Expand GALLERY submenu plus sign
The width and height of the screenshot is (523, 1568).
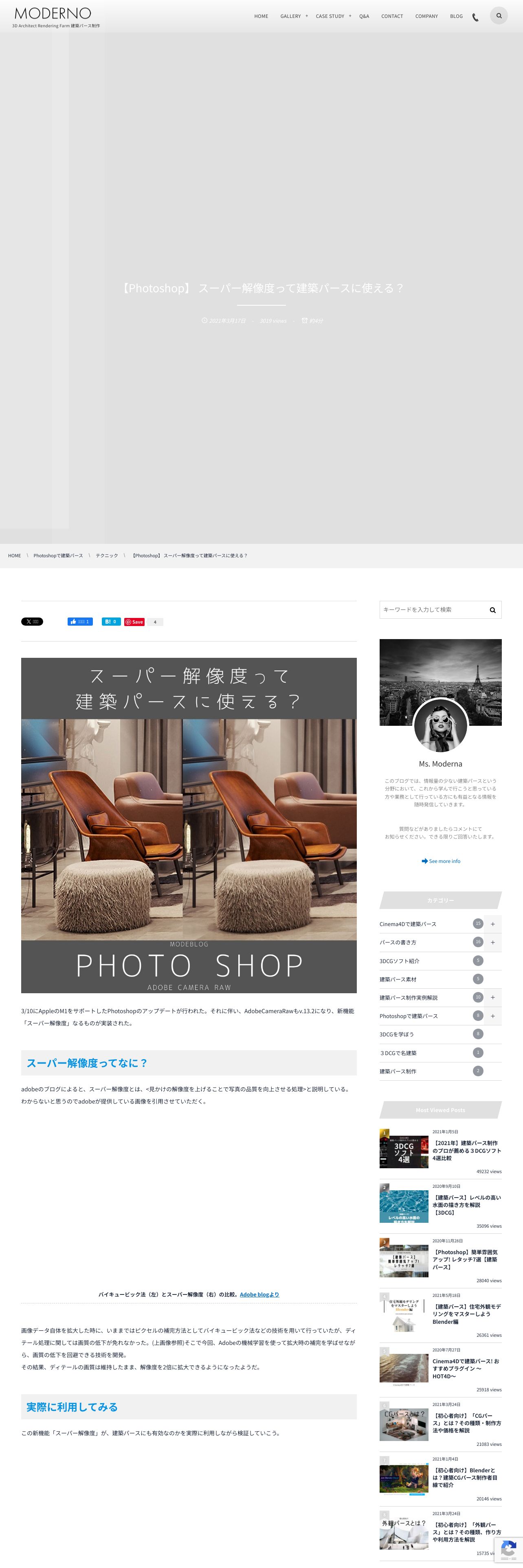point(307,16)
